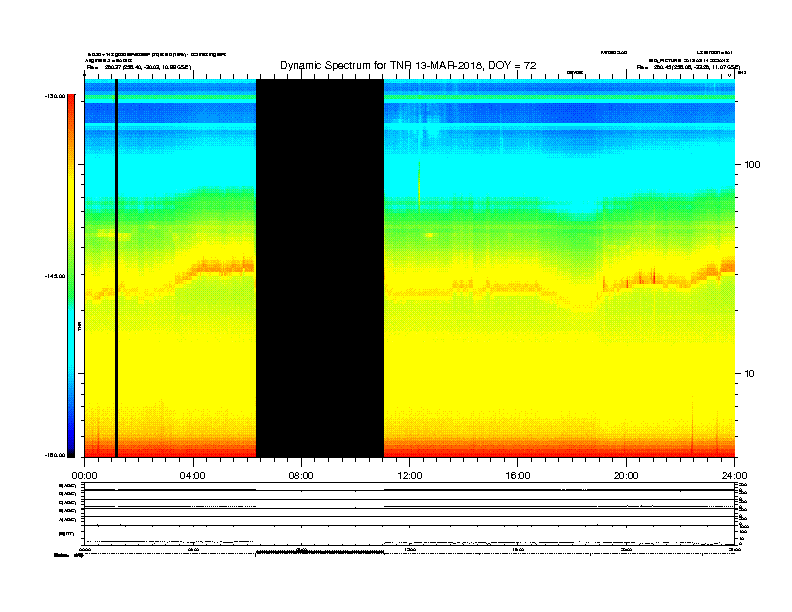Screen dimensions: 792x612
Task: Click the "00:00" time axis label
Action: point(84,476)
